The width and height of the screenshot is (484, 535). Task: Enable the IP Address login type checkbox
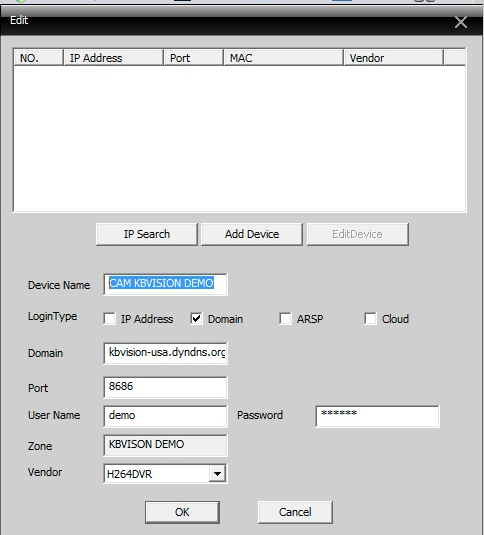click(x=109, y=319)
